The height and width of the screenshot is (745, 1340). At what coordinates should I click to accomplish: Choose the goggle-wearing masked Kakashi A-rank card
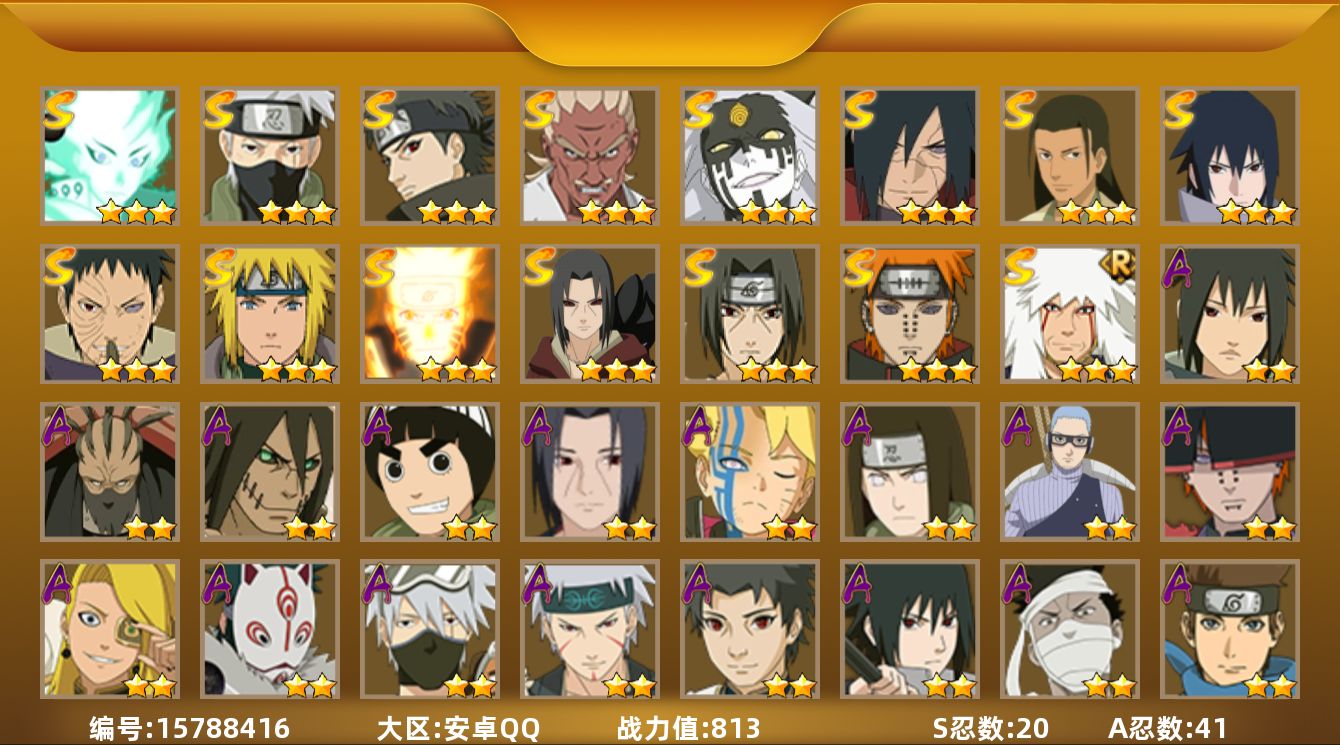tap(429, 629)
